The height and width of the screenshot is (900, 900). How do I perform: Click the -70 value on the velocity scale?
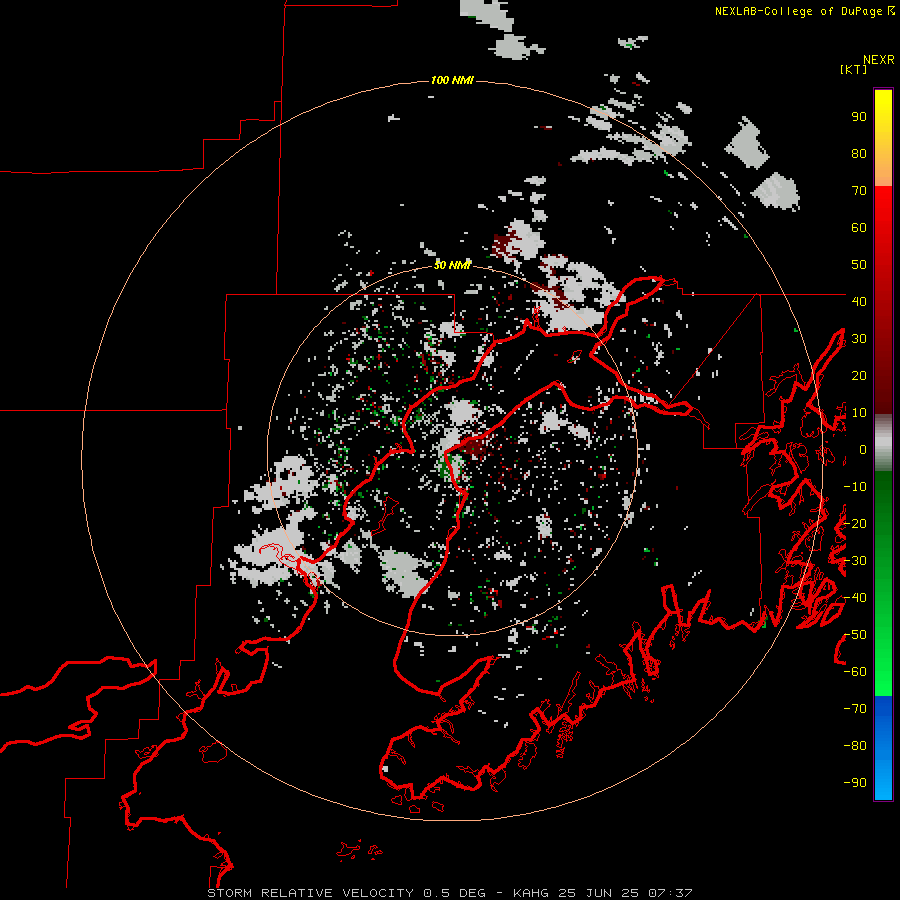coord(855,709)
